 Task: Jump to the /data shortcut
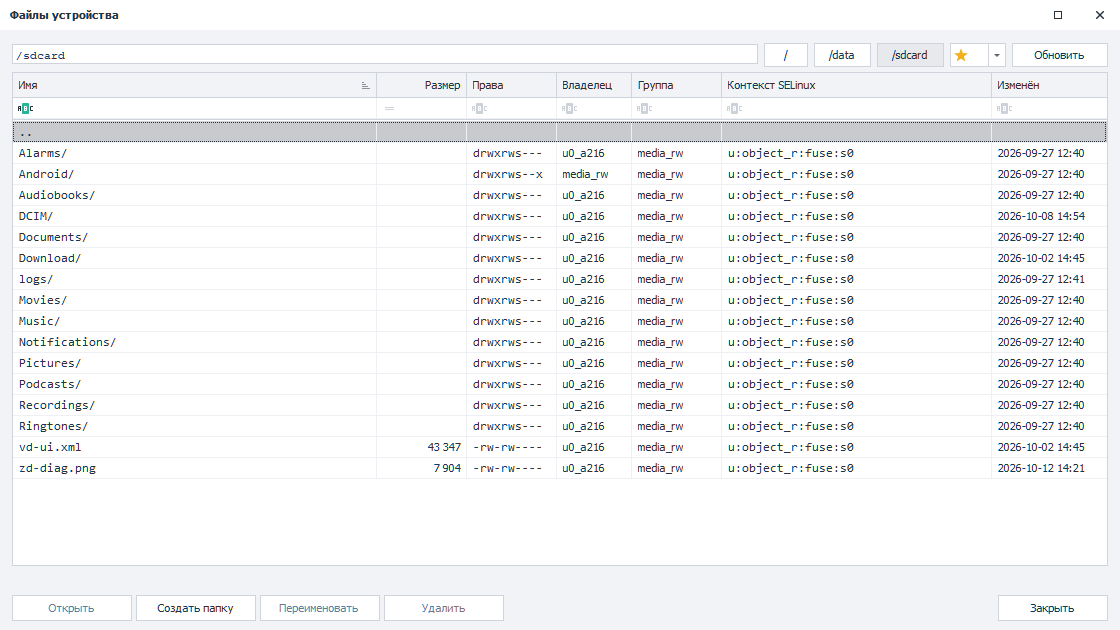click(x=842, y=55)
